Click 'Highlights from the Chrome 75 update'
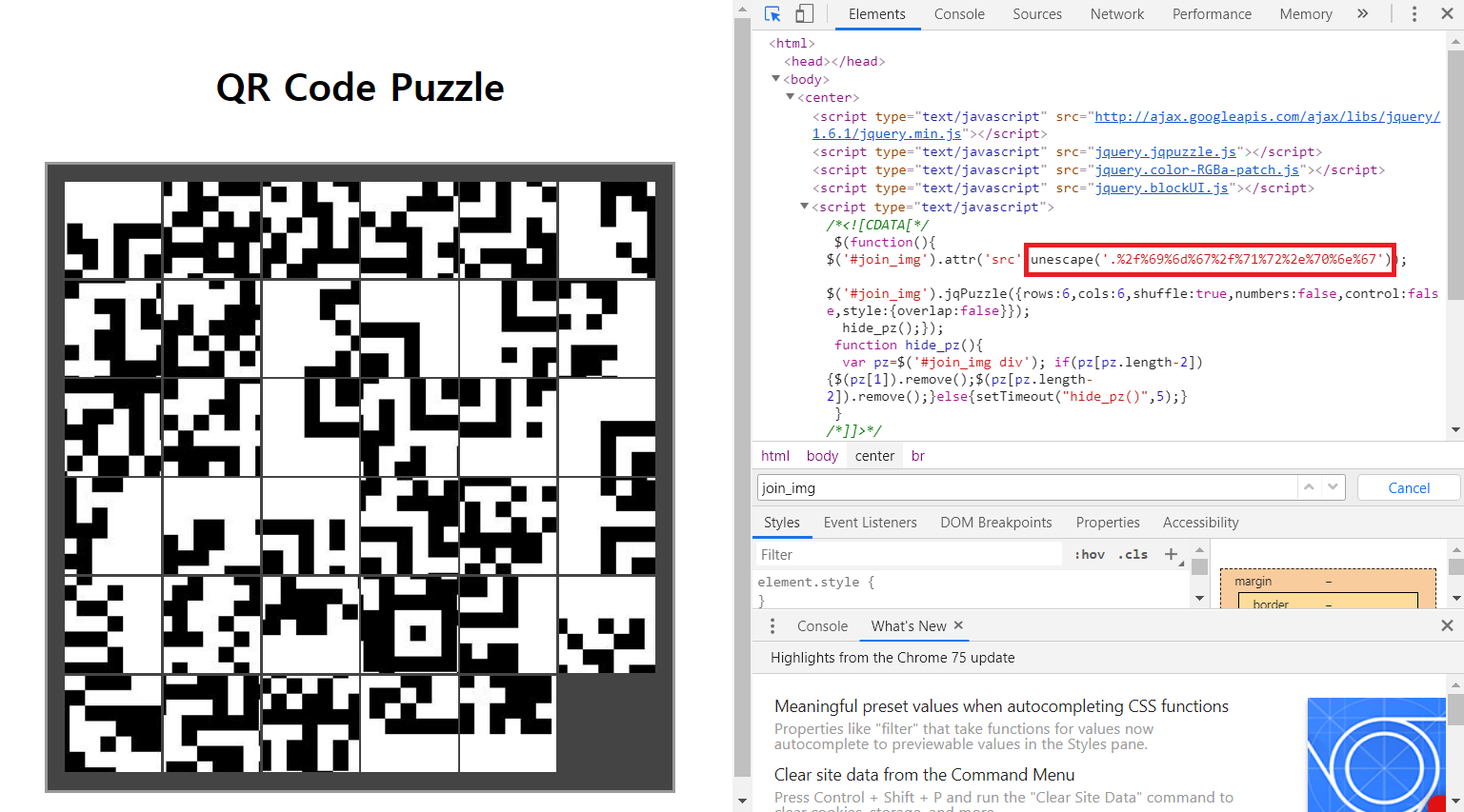 [892, 658]
